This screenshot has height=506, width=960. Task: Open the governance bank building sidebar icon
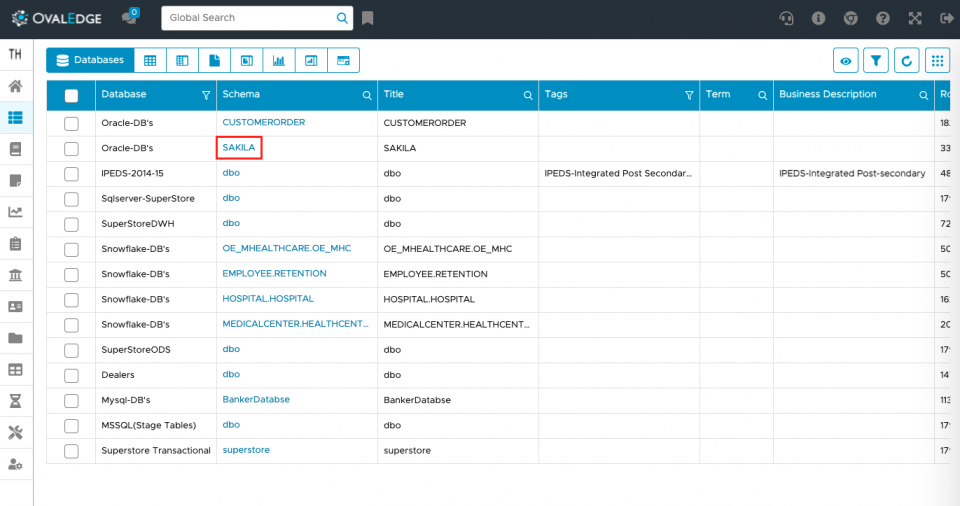15,275
